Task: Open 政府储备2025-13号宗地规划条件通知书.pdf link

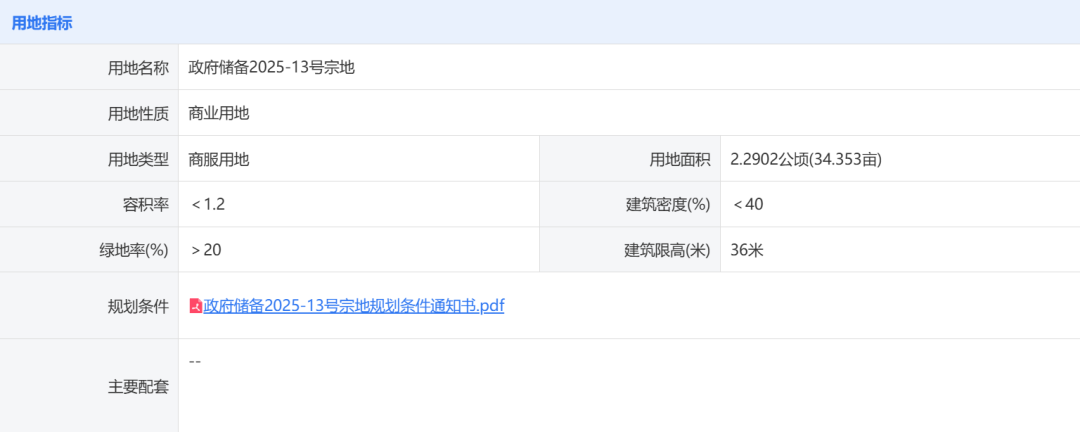Action: [354, 306]
